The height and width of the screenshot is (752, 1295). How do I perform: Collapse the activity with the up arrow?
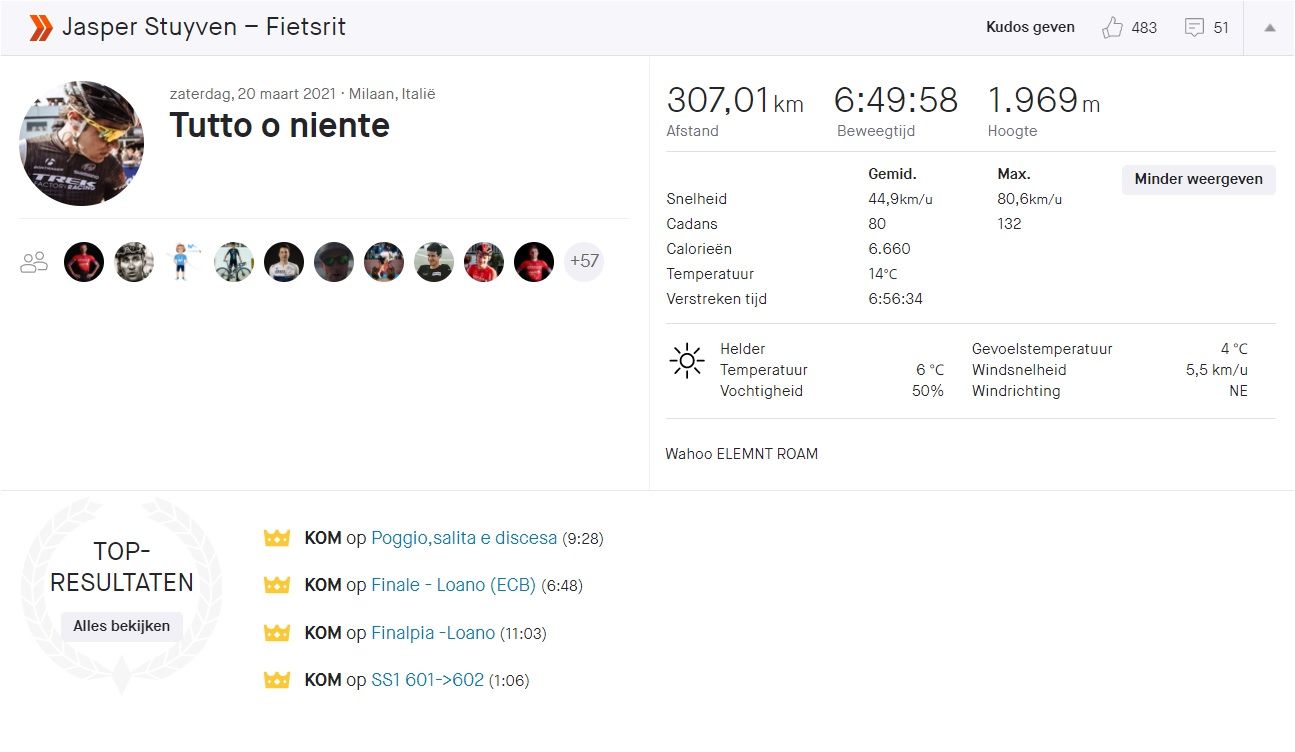[1271, 27]
